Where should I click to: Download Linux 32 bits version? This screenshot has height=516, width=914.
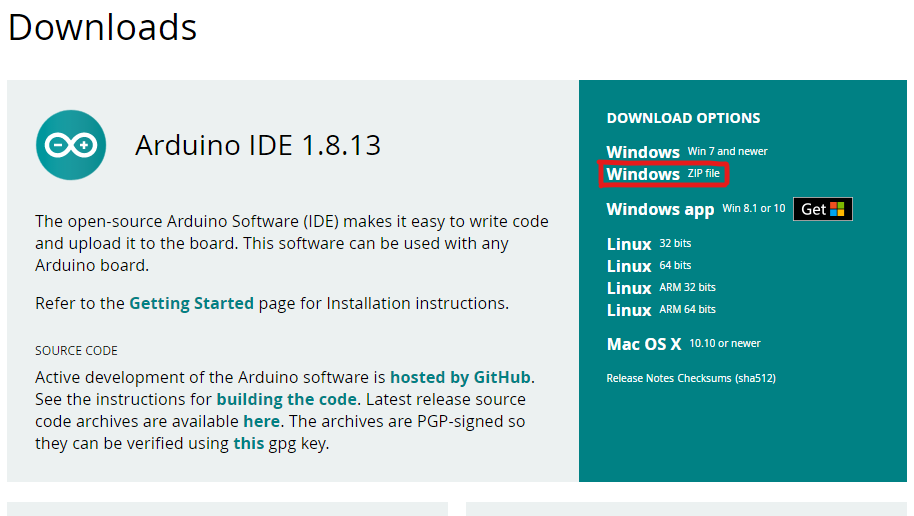[649, 244]
